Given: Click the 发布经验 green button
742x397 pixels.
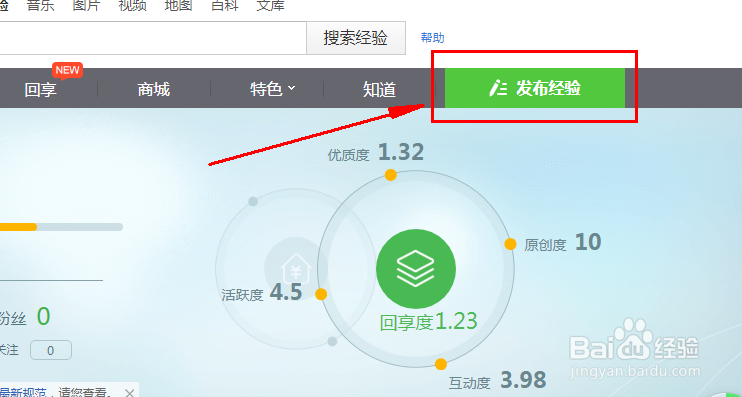Looking at the screenshot, I should coord(535,88).
